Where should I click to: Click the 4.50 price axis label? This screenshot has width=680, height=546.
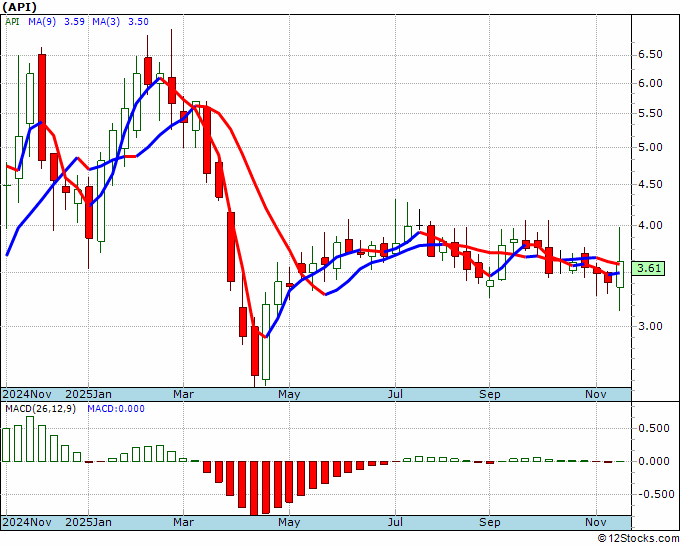pyautogui.click(x=650, y=184)
